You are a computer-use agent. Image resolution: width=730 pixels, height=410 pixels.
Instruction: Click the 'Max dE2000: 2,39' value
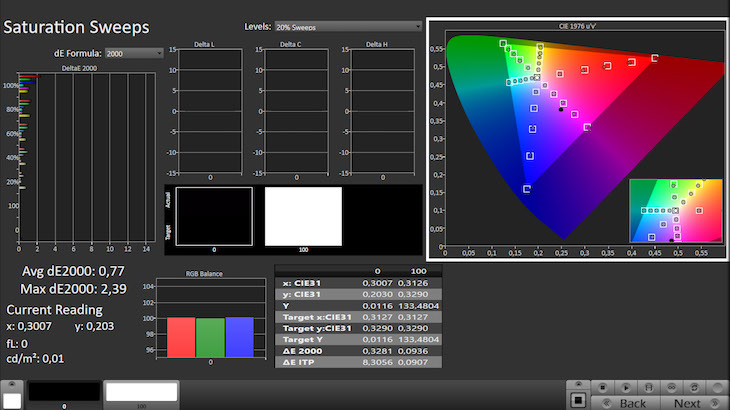pyautogui.click(x=73, y=289)
